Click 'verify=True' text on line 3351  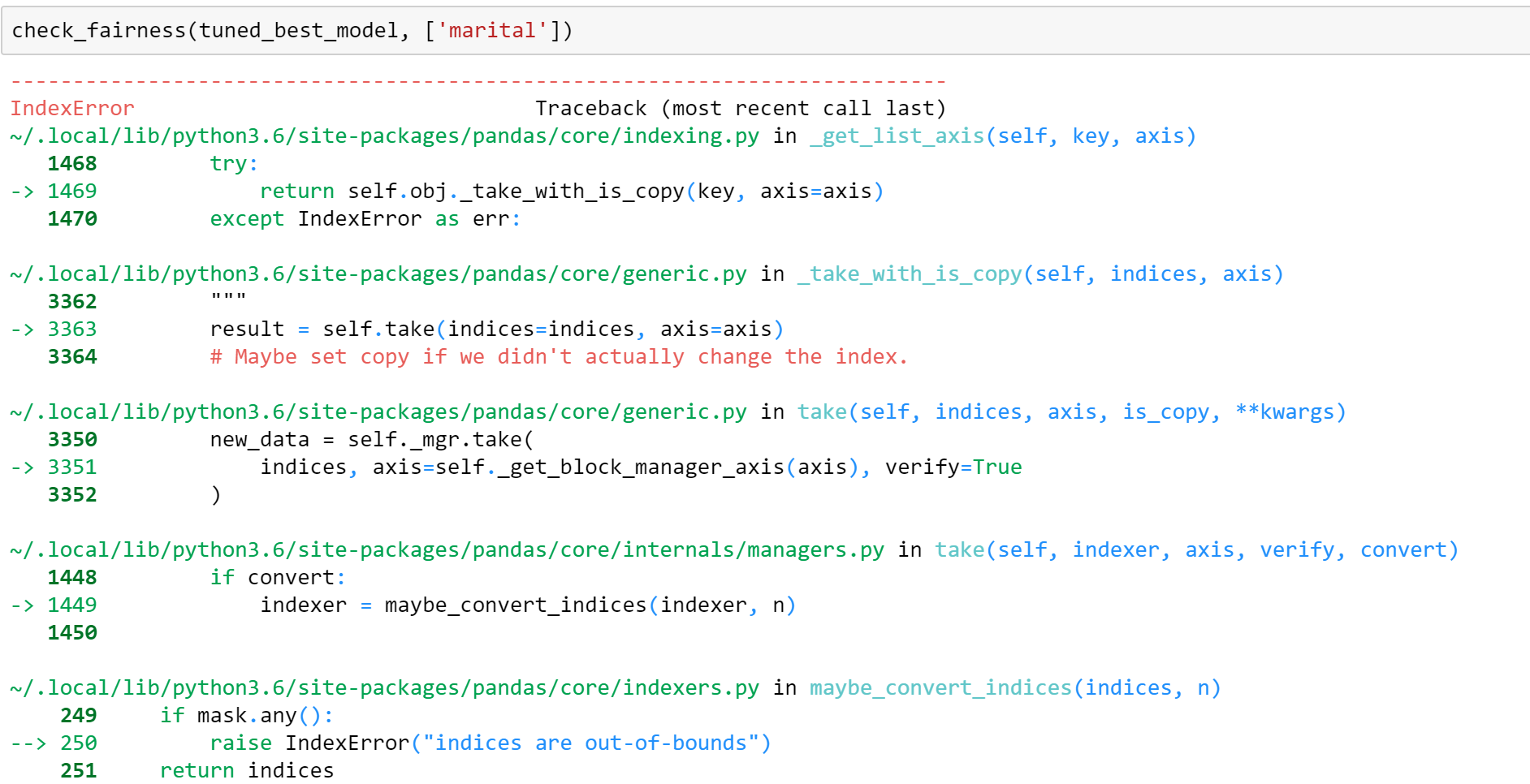pos(953,467)
